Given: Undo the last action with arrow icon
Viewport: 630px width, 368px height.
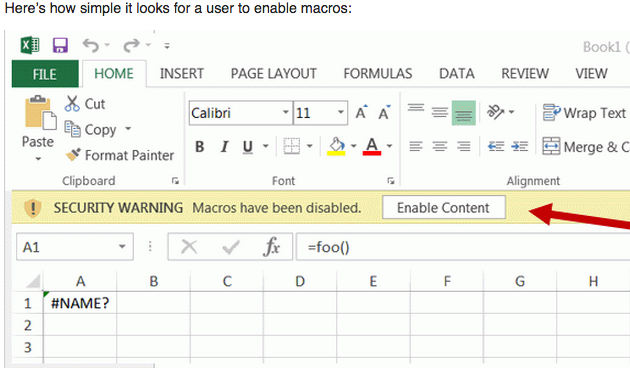Looking at the screenshot, I should click(x=90, y=45).
